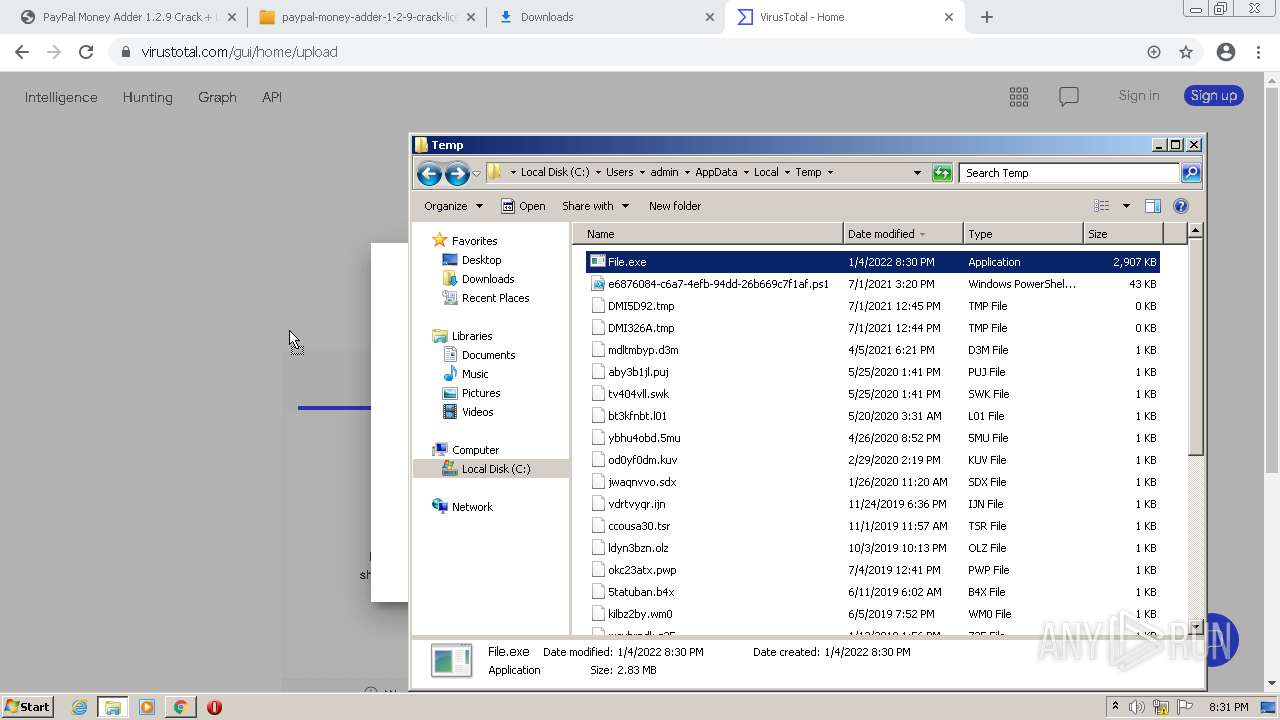Click the Temp breadcrumb segment
The height and width of the screenshot is (720, 1280).
pyautogui.click(x=808, y=172)
